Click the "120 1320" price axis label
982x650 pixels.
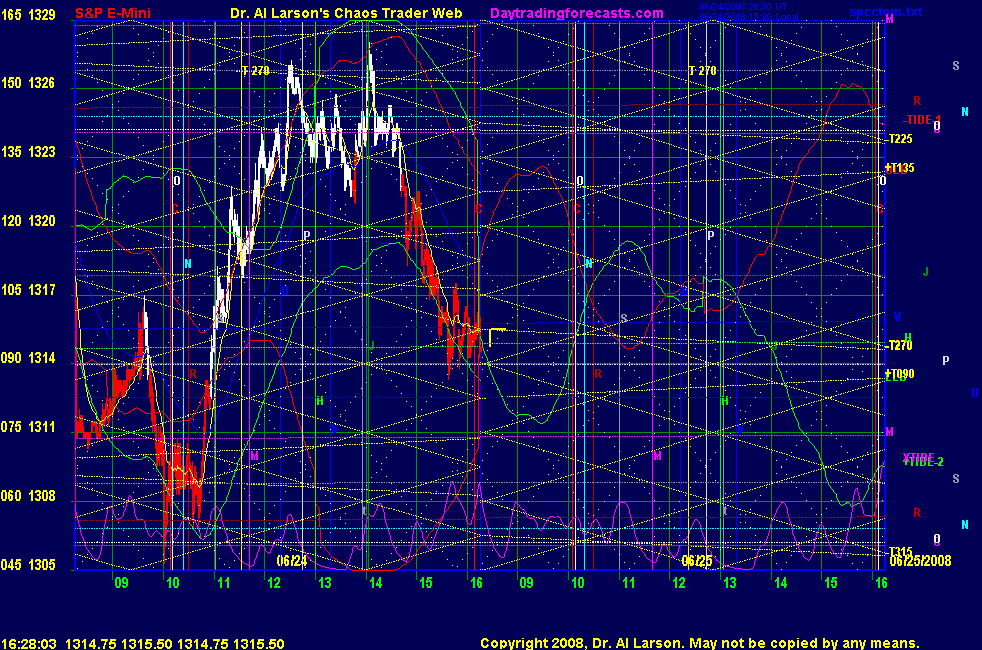tap(28, 221)
